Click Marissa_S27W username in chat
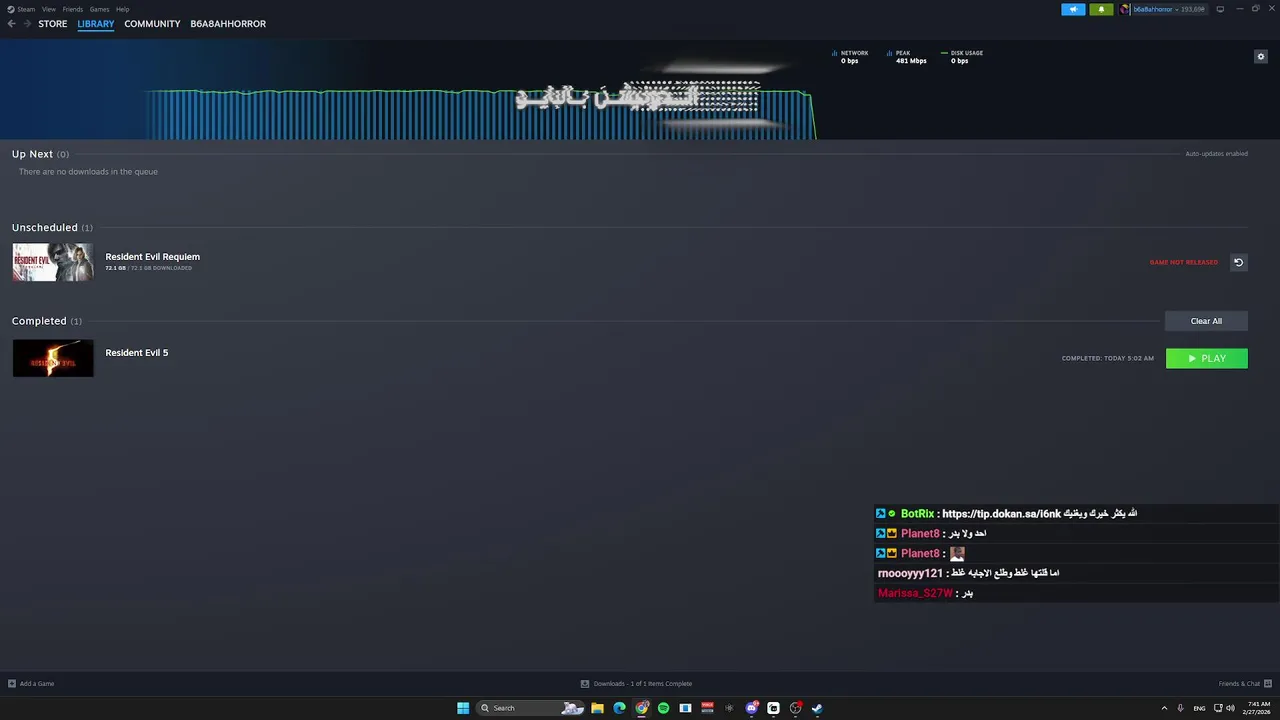This screenshot has width=1280, height=720. [915, 593]
